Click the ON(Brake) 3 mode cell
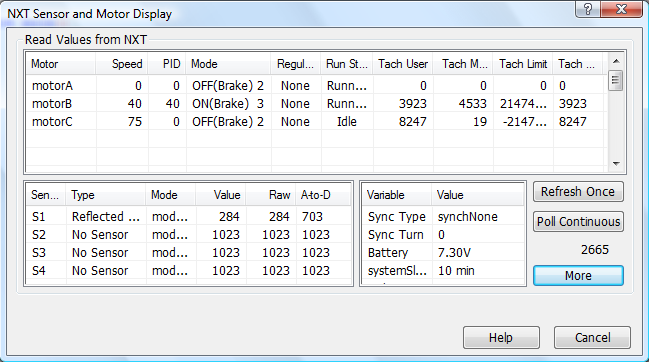Image resolution: width=649 pixels, height=362 pixels. pos(228,103)
